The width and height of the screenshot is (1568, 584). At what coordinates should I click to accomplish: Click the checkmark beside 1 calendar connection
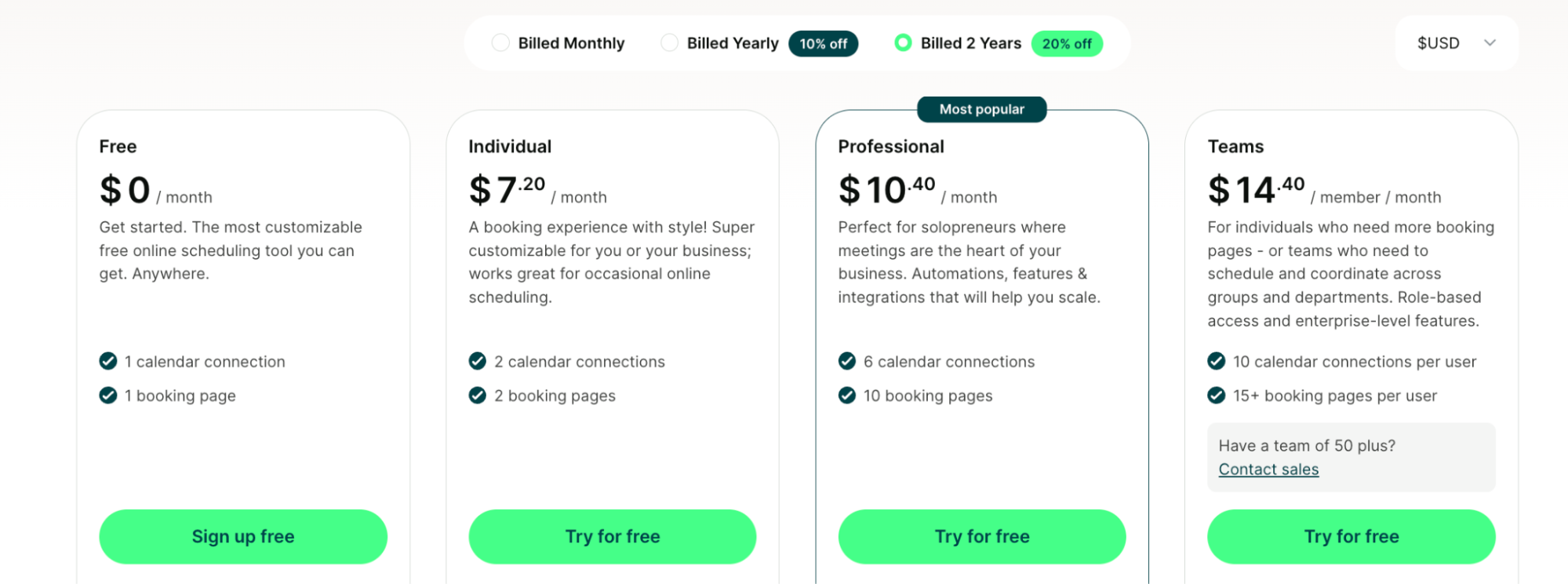(107, 361)
